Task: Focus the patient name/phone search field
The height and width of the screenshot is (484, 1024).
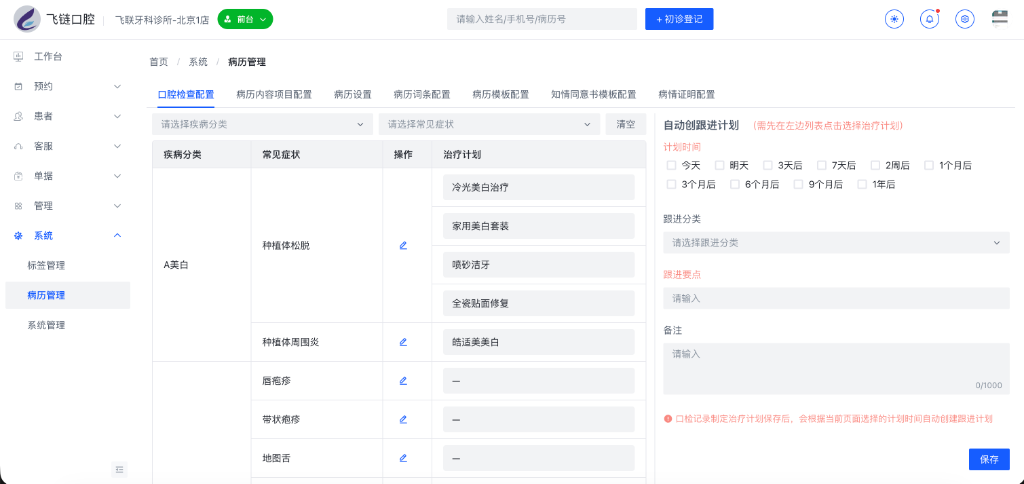Action: tap(542, 19)
